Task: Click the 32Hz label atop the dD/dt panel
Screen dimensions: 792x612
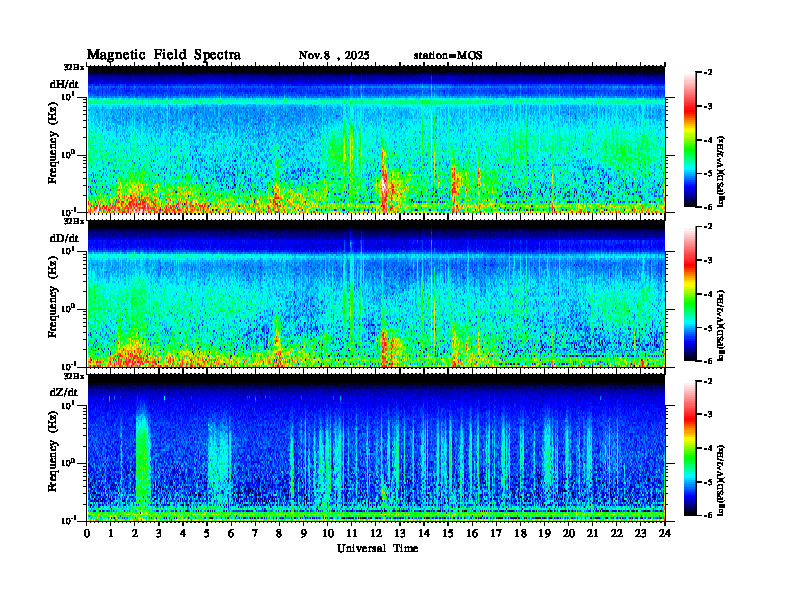Action: [x=74, y=221]
